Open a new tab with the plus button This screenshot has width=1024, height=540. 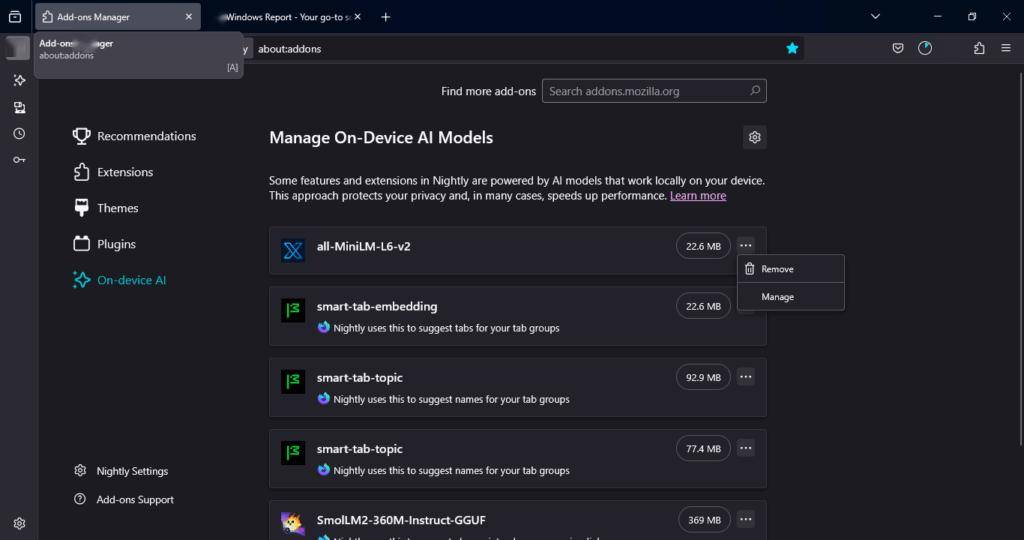point(385,17)
